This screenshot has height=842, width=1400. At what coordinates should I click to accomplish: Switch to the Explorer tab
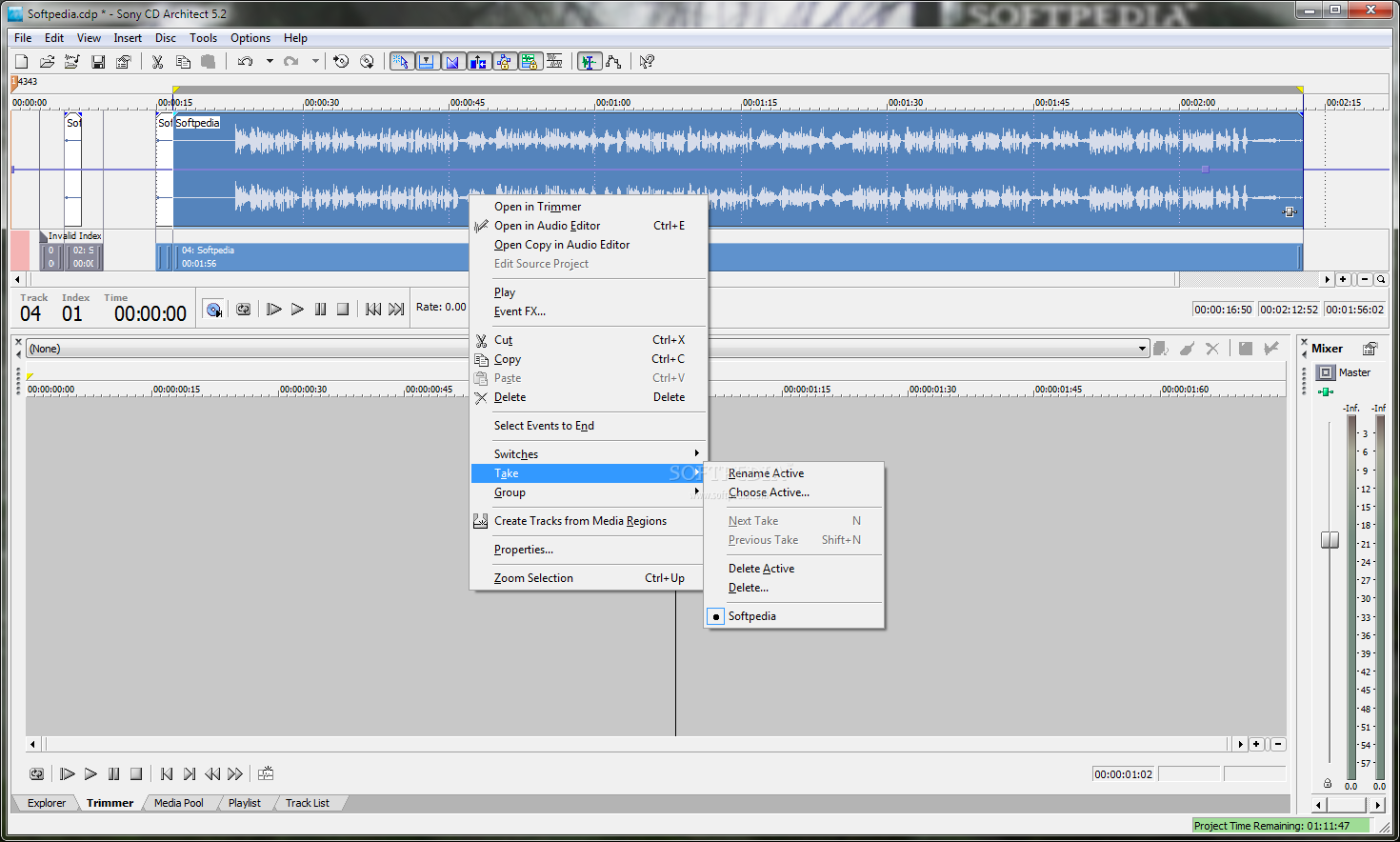tap(47, 803)
